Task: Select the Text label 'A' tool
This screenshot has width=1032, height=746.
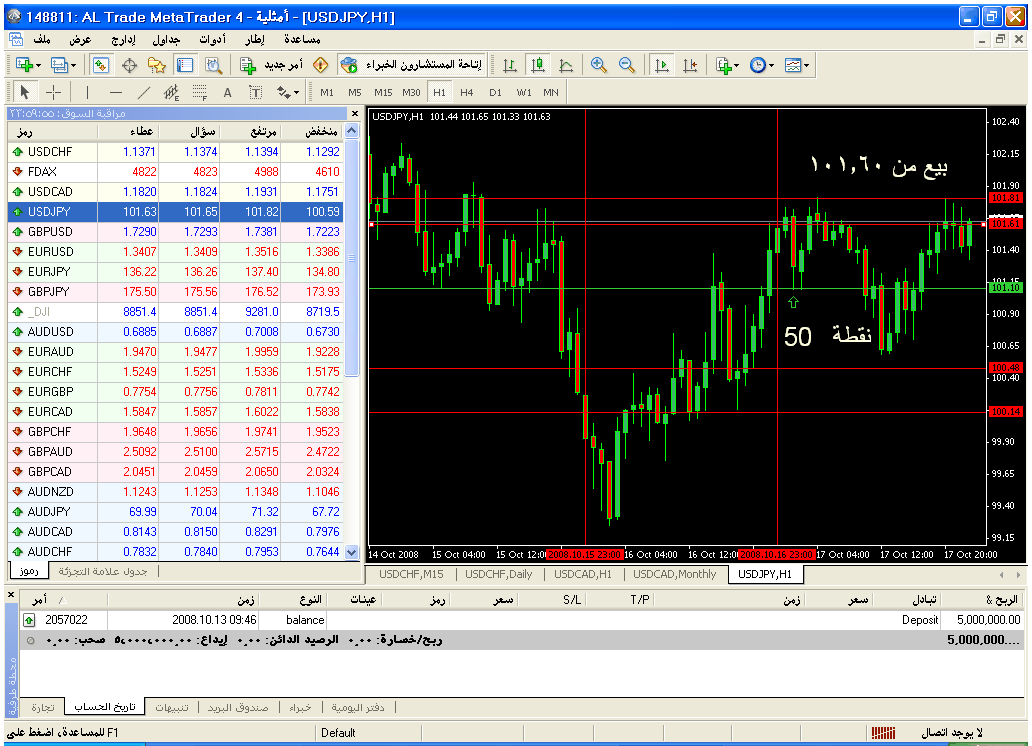Action: click(x=227, y=92)
